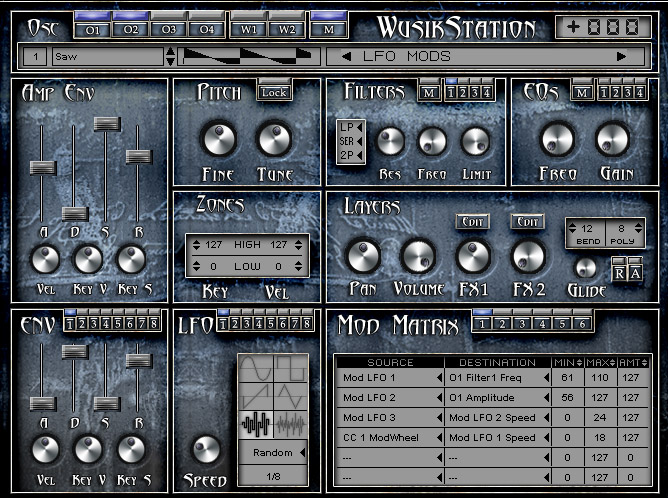
Task: Open the LP filter type selector
Action: (351, 127)
